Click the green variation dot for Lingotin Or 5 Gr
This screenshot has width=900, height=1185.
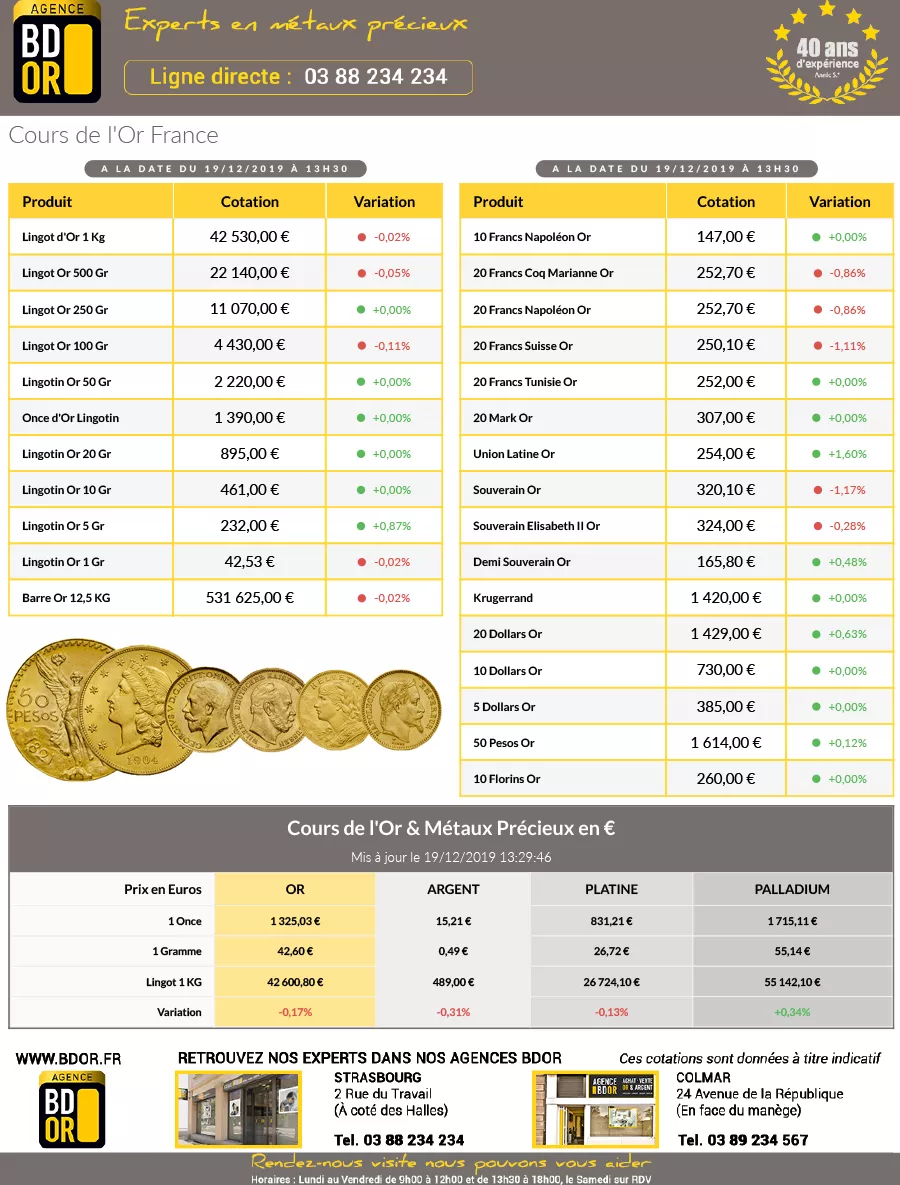pyautogui.click(x=361, y=526)
